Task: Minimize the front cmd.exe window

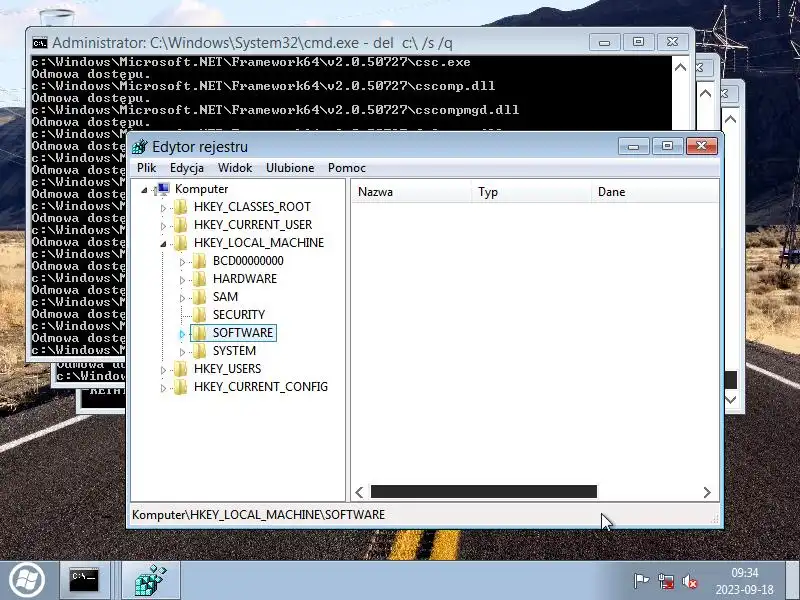Action: 604,42
